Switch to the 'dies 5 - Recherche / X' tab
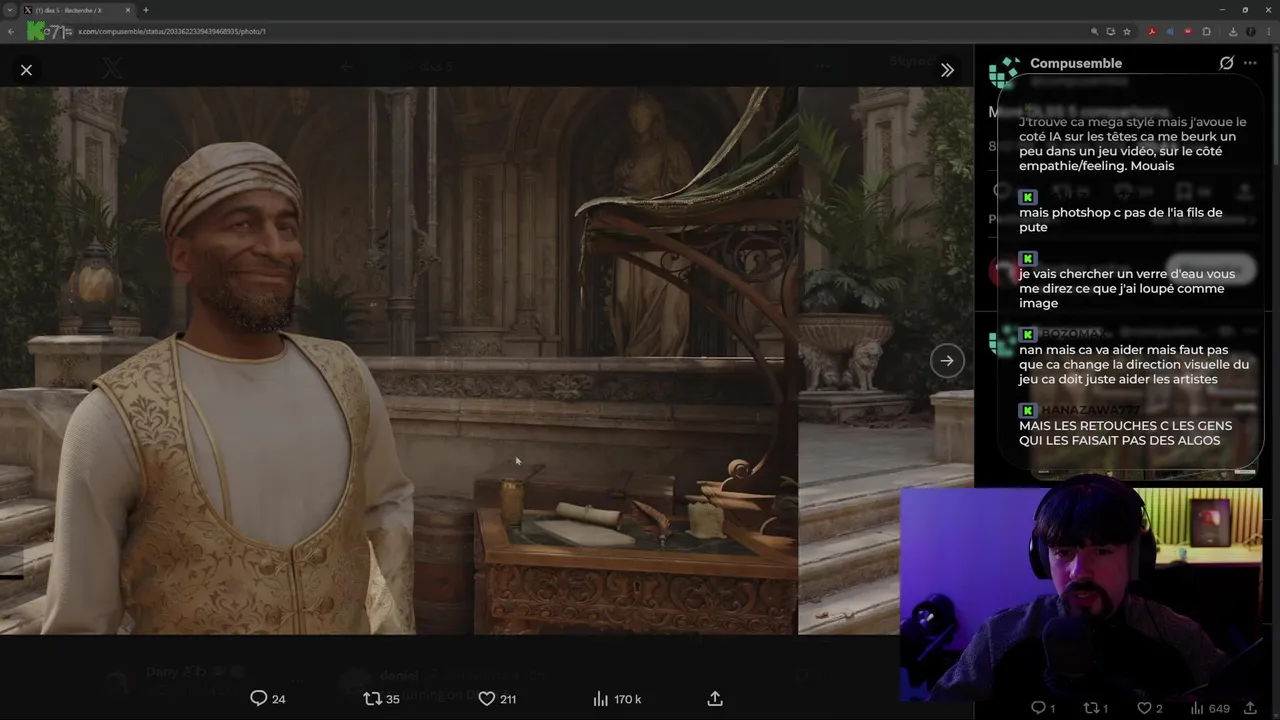Screen dimensions: 1280x720 point(78,10)
